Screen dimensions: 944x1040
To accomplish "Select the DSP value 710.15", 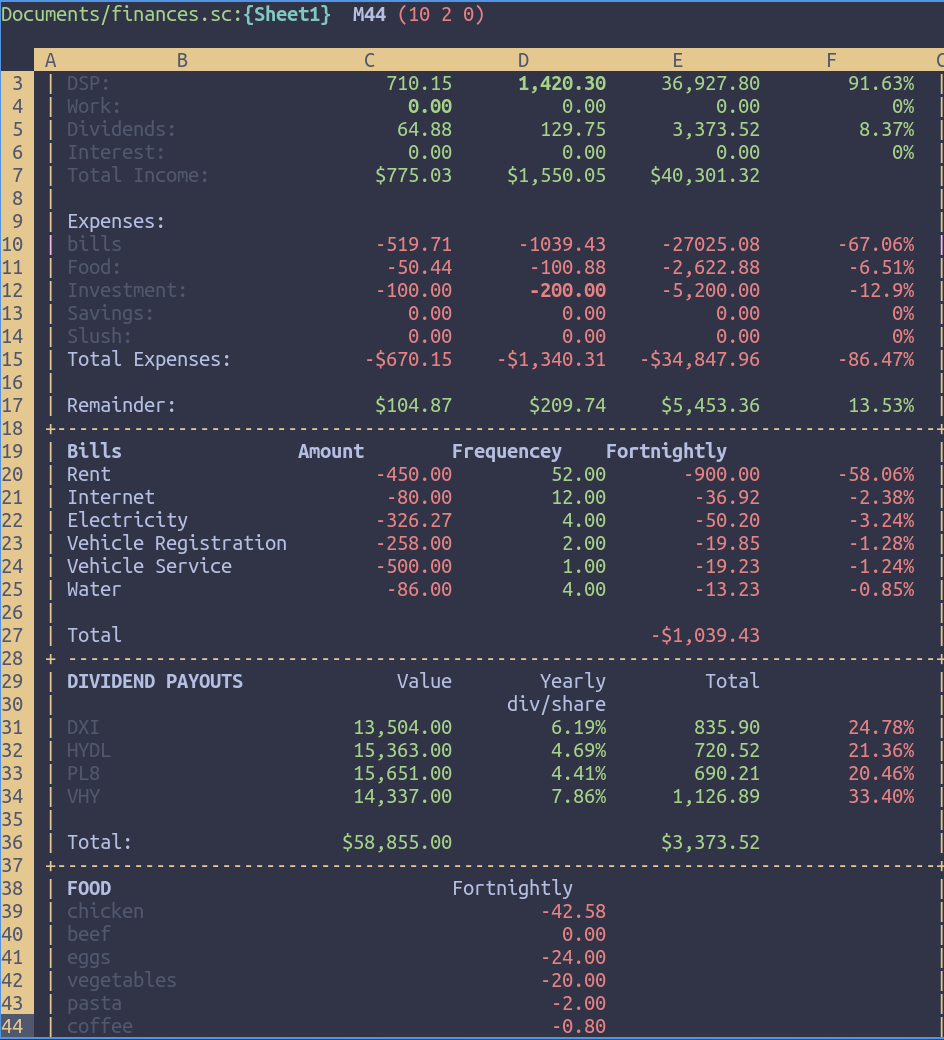I will tap(419, 84).
